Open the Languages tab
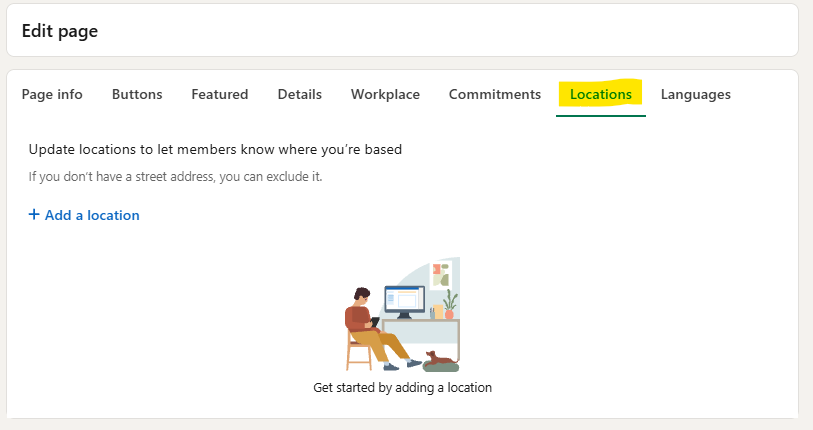Screen dimensions: 813x430 click(695, 94)
